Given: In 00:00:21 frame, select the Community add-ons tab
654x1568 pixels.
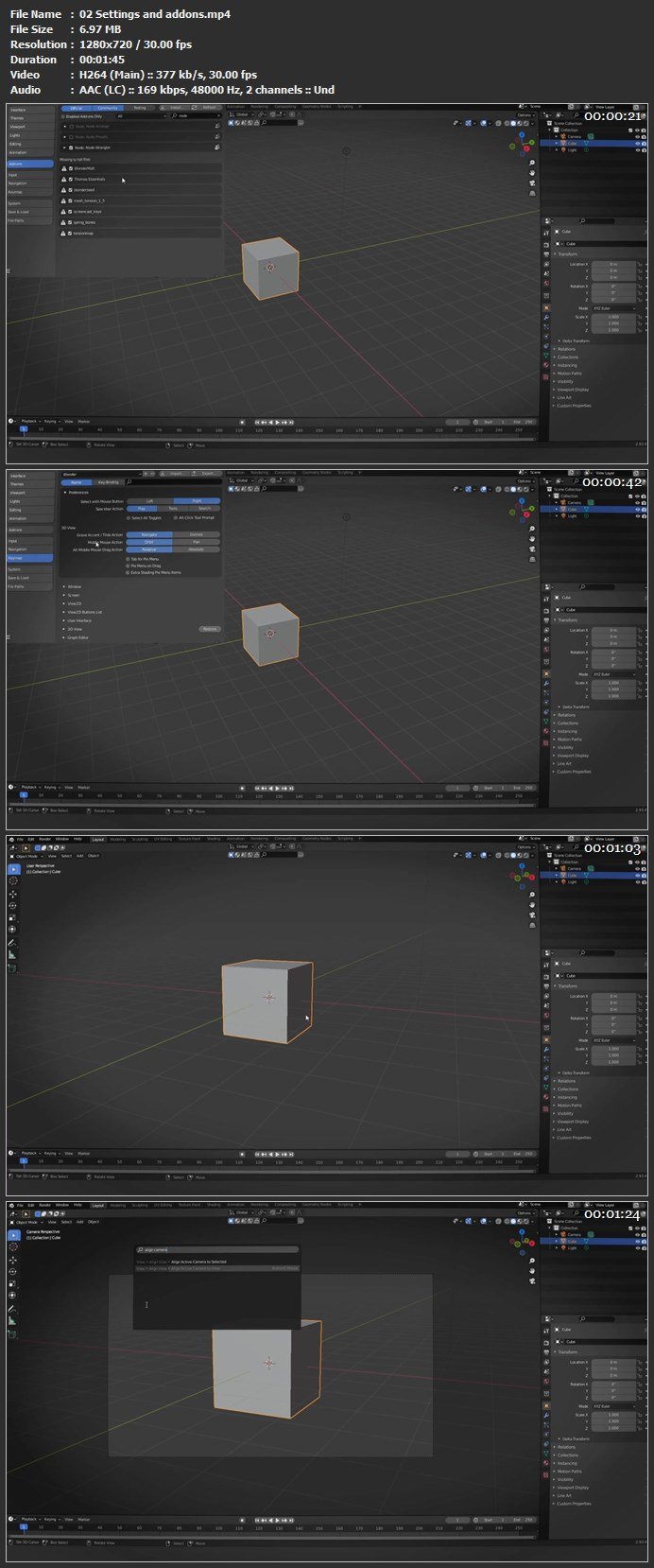Looking at the screenshot, I should point(109,108).
